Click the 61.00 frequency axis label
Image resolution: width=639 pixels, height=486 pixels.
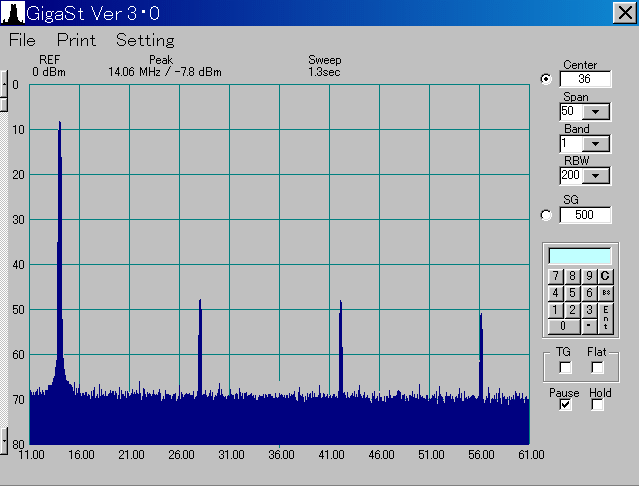point(531,455)
